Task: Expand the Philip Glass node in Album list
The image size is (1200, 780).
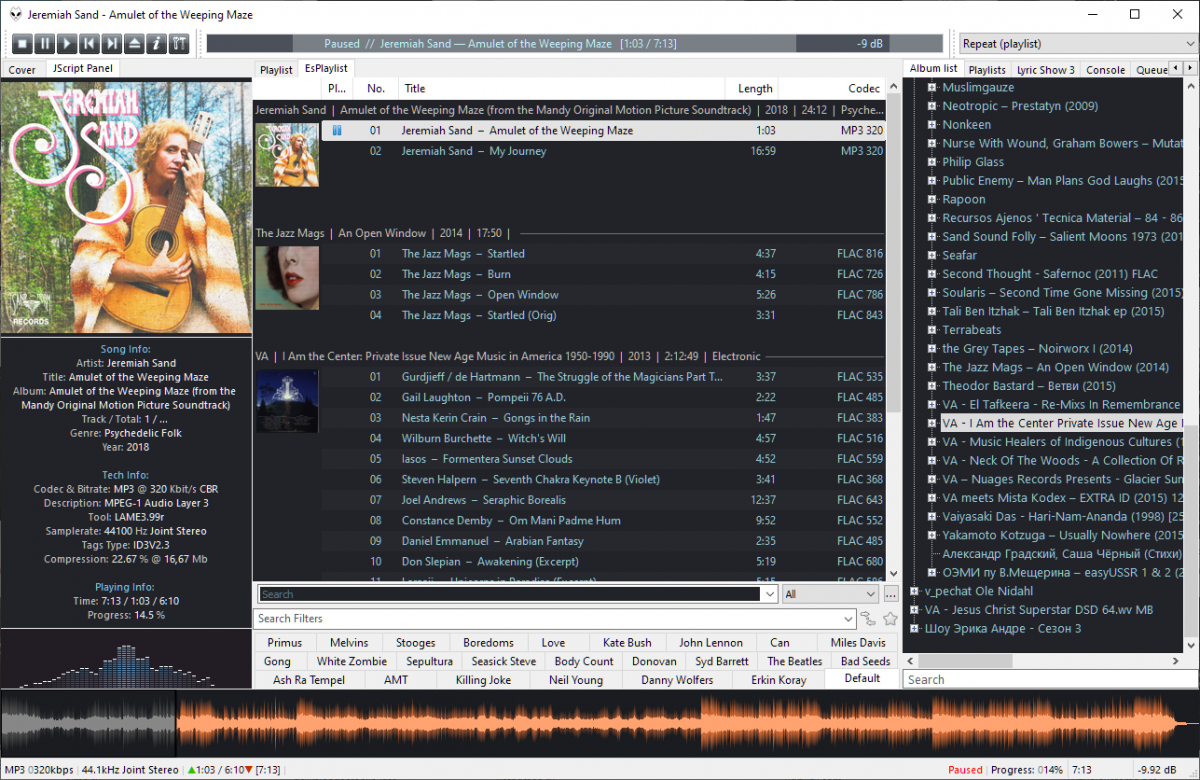Action: point(931,162)
